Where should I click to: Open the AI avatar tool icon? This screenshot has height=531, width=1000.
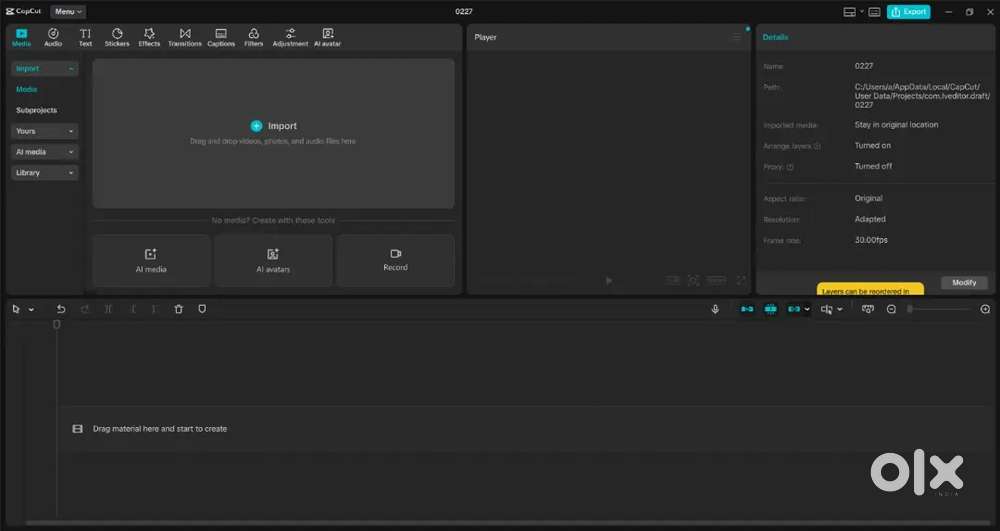[328, 37]
